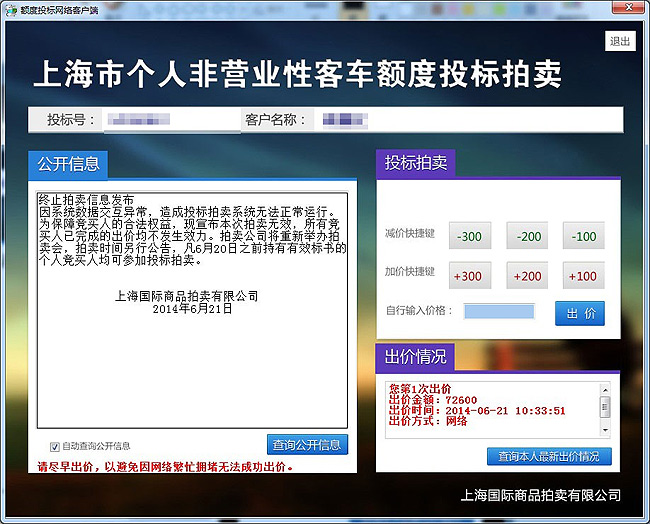Toggle the 自动查询公开信息 checkbox
The width and height of the screenshot is (650, 524).
click(55, 446)
